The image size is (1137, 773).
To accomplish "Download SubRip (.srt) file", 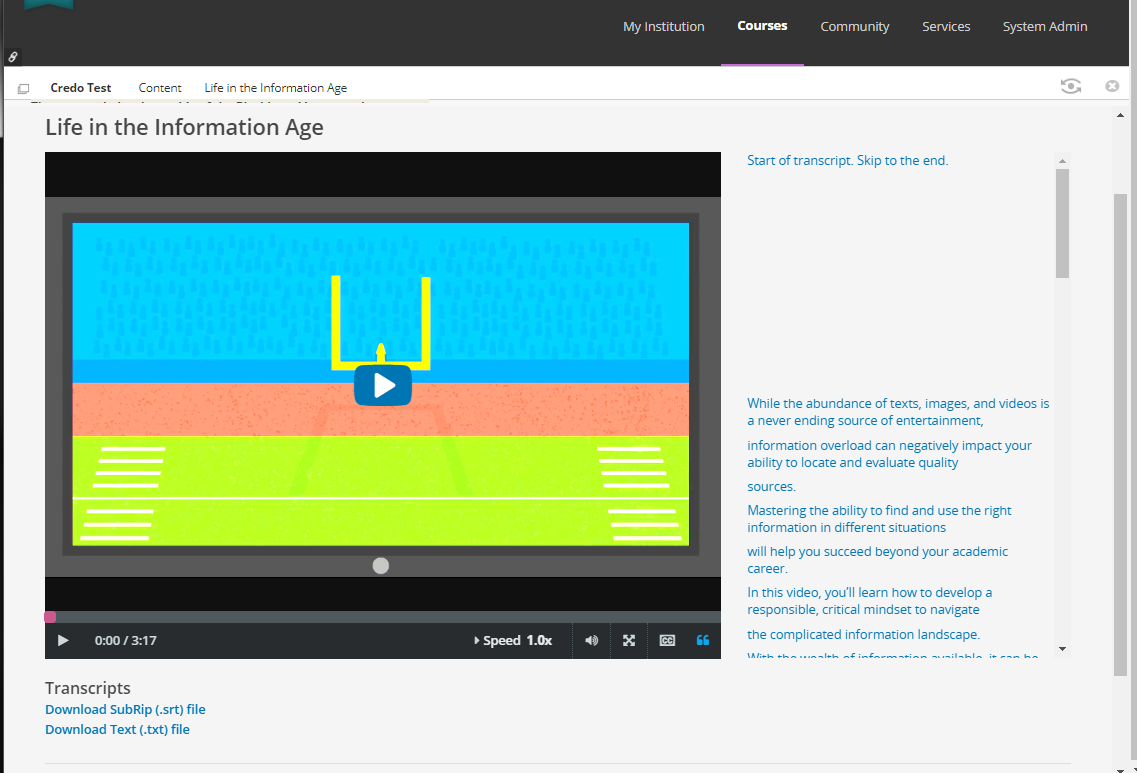I will [125, 709].
